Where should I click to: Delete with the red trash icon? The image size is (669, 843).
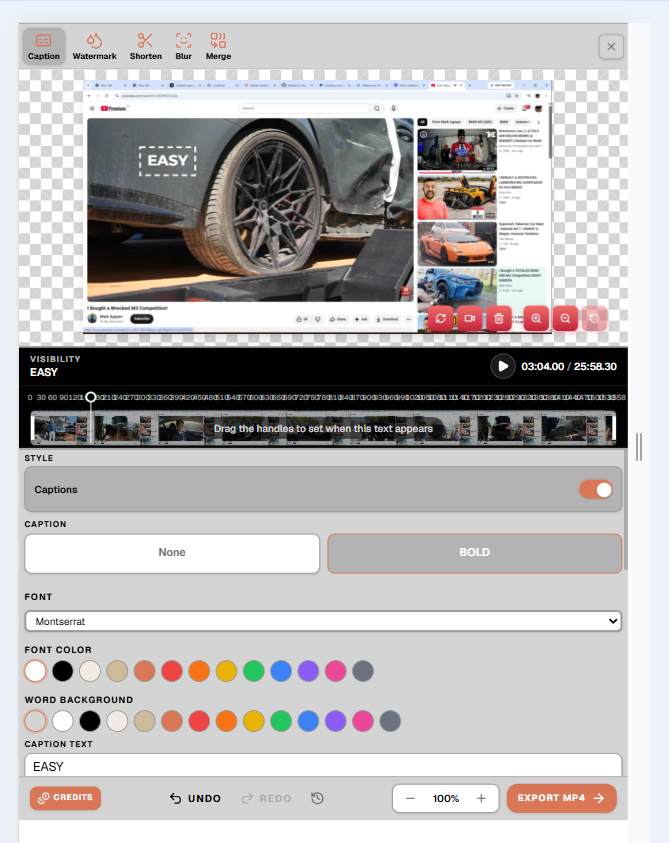tap(499, 318)
